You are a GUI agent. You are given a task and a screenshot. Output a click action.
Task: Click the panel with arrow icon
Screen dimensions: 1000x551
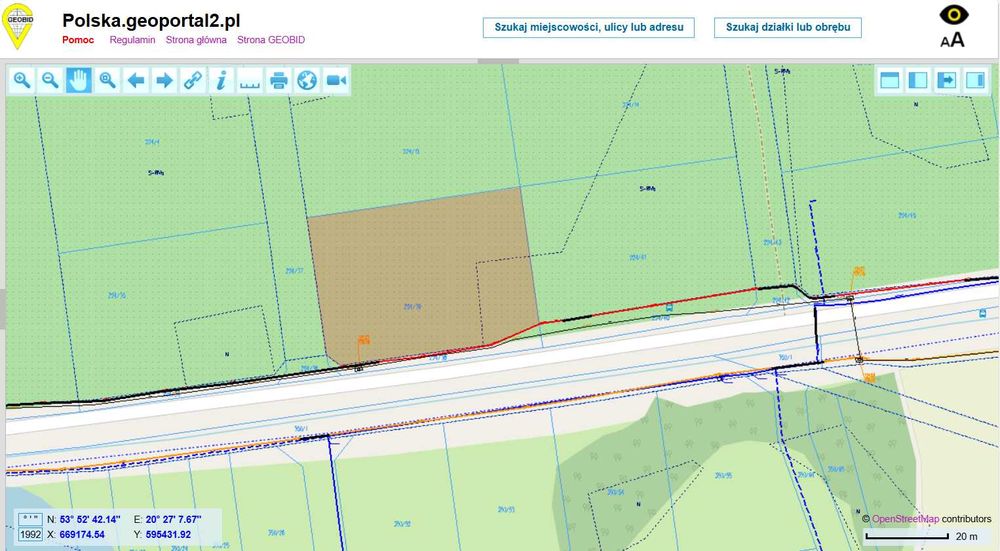tap(947, 80)
